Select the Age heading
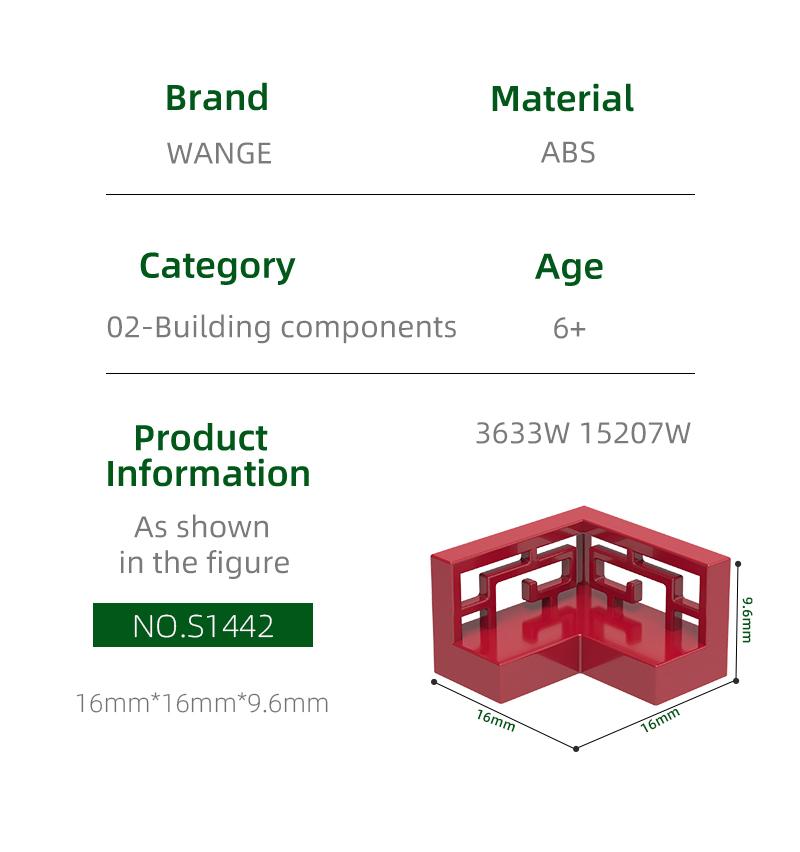800x852 pixels. pyautogui.click(x=569, y=267)
